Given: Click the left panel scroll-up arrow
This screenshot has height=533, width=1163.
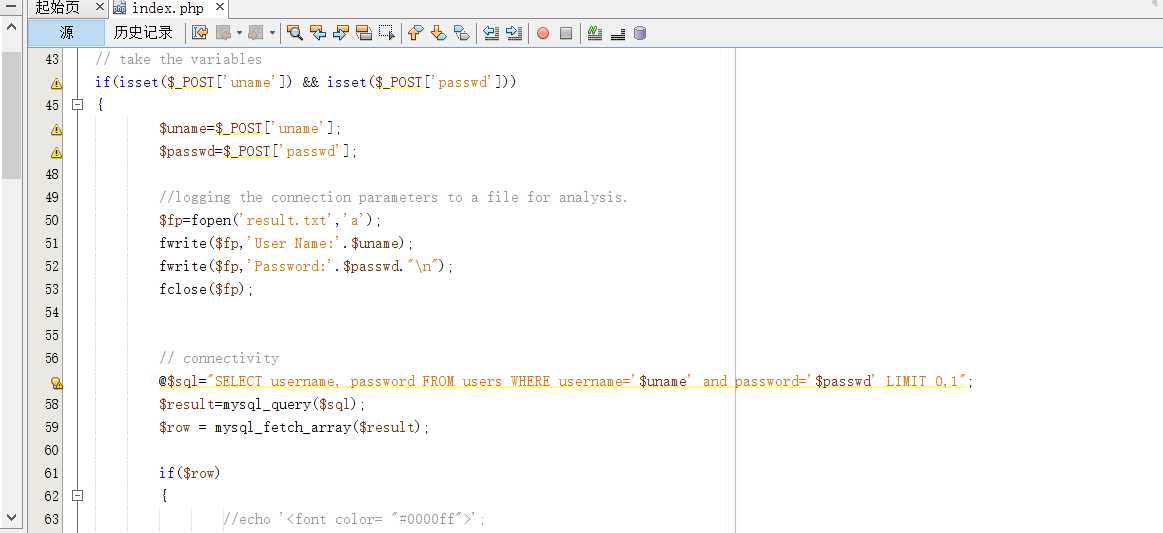Looking at the screenshot, I should coord(11,27).
